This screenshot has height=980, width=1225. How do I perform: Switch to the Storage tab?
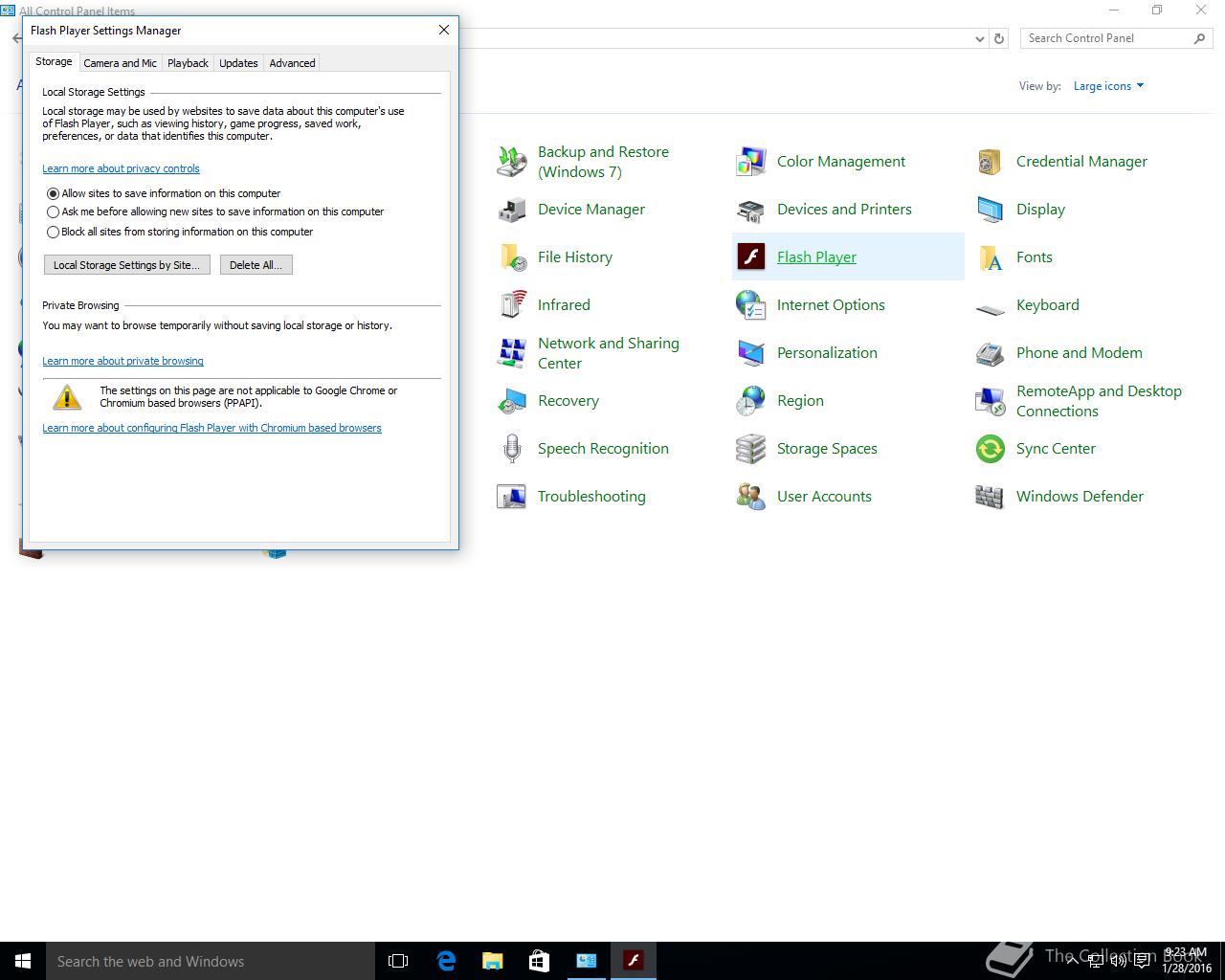coord(54,61)
